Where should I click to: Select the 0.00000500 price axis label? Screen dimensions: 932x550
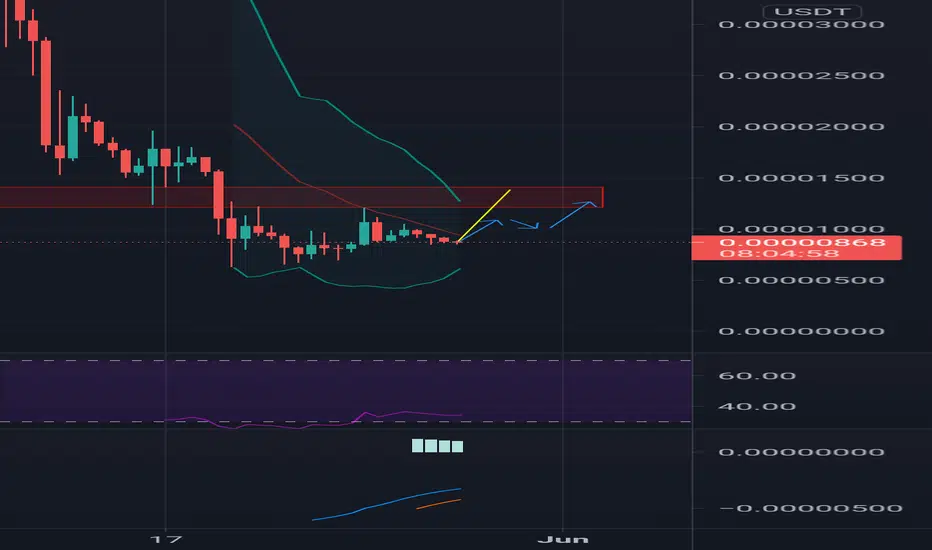pyautogui.click(x=801, y=280)
